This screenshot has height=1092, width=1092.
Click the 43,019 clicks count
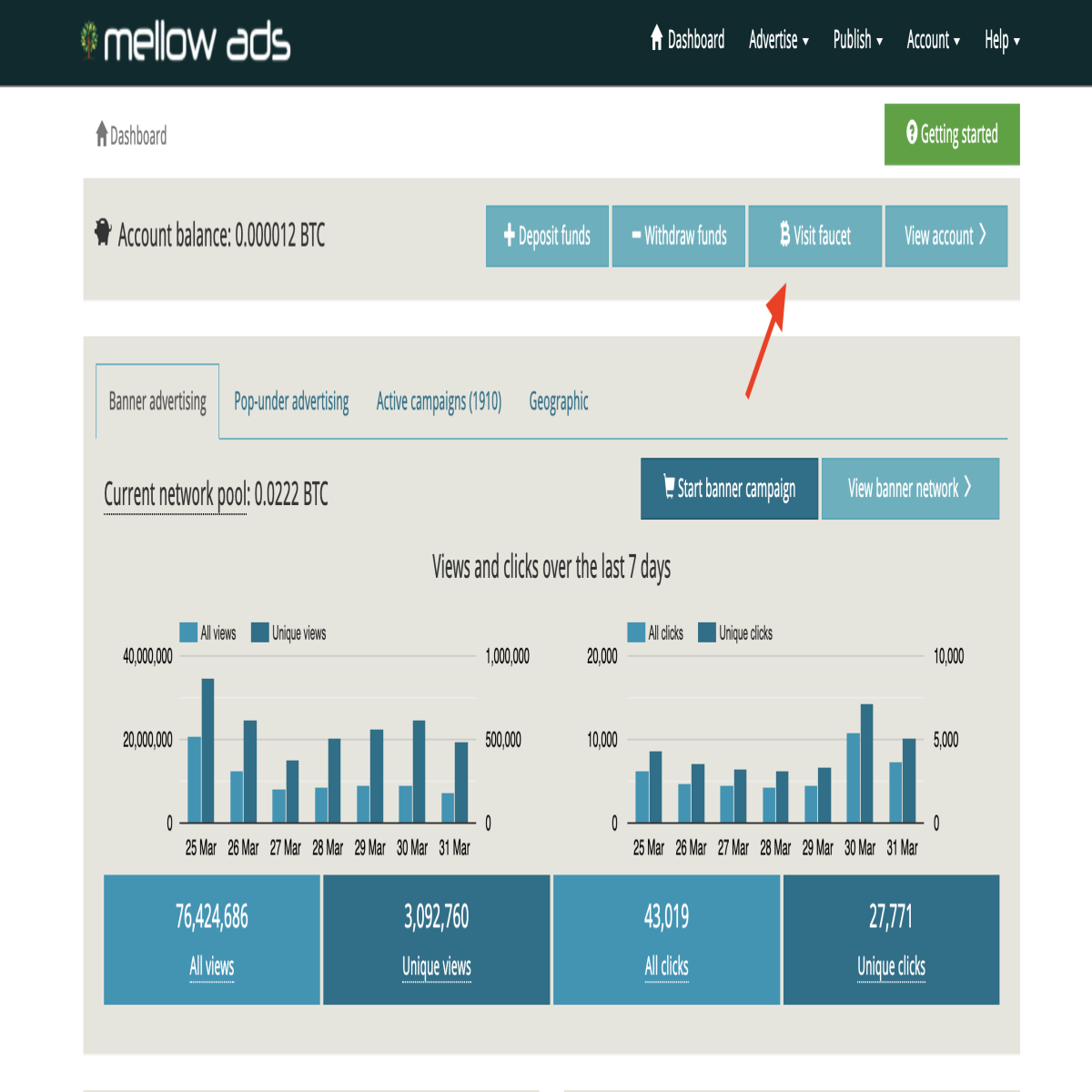click(x=667, y=916)
